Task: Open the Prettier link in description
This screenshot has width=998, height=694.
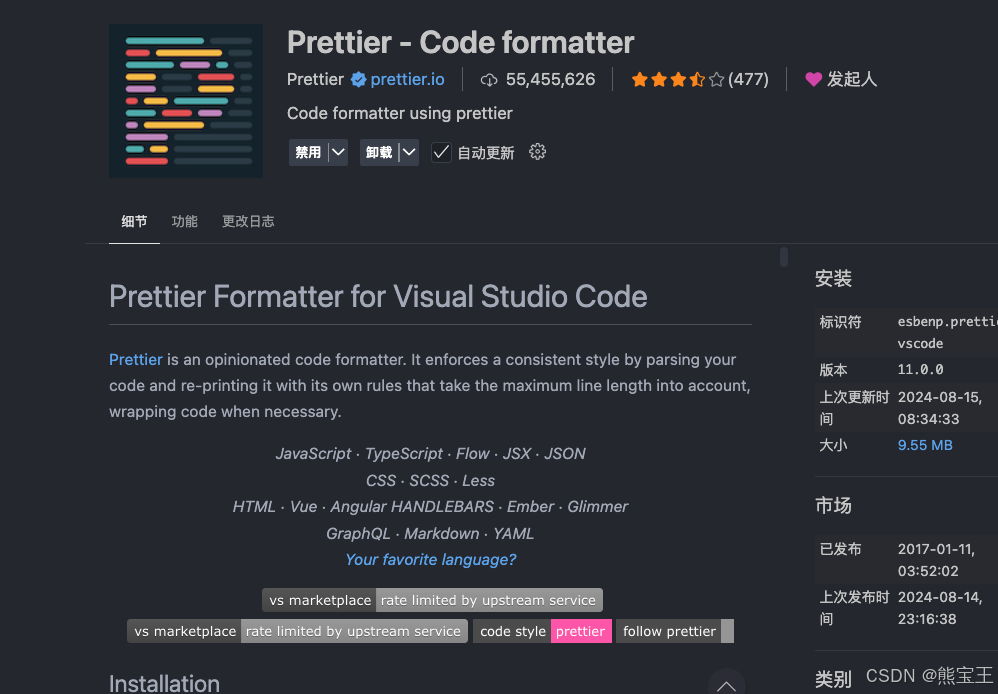Action: pyautogui.click(x=136, y=360)
